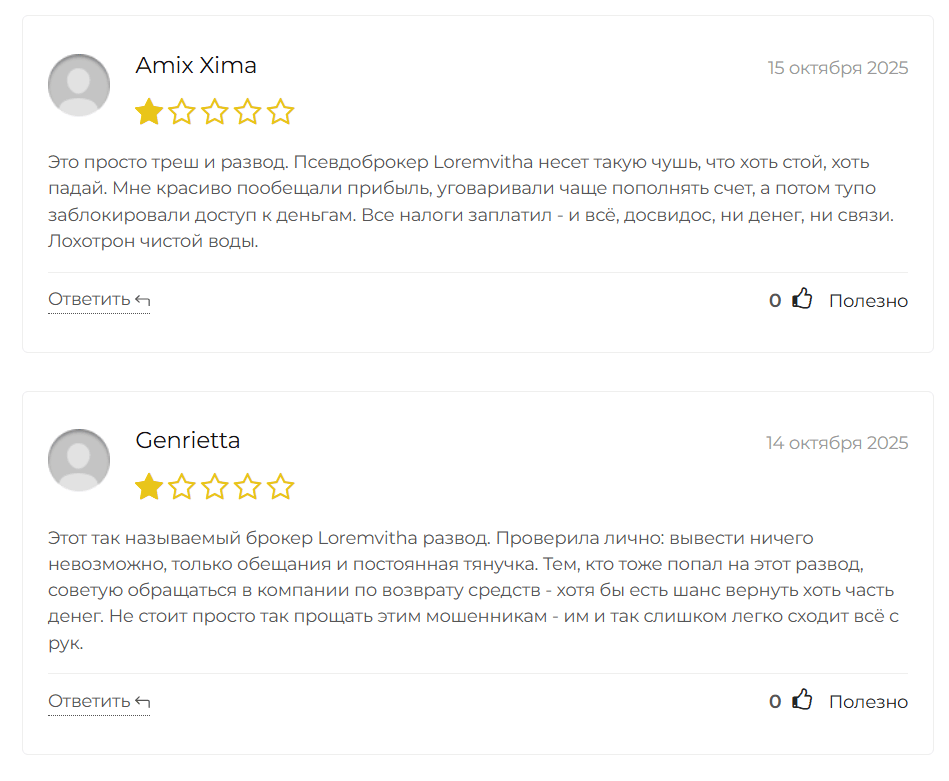Click fifth star in Amix Xima's rating
This screenshot has width=949, height=781.
click(x=281, y=112)
